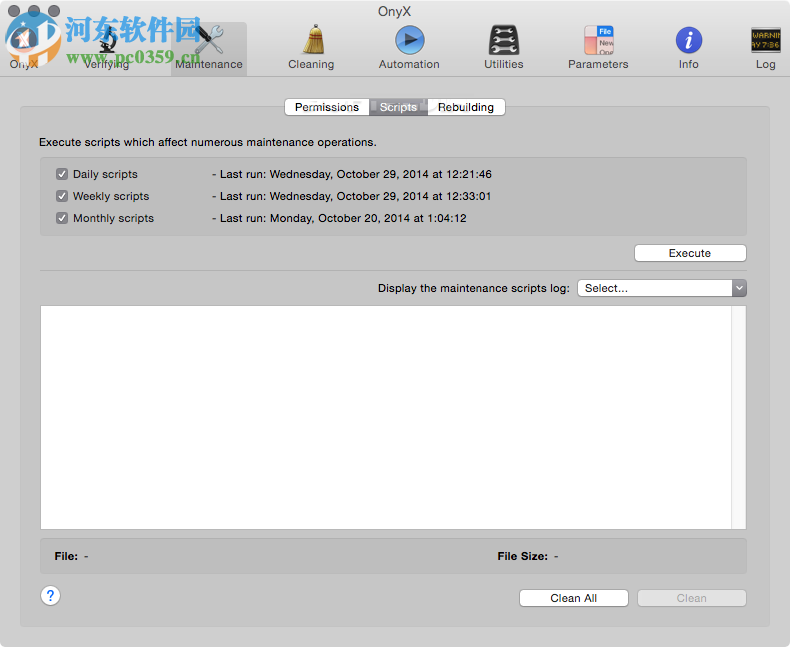Click the help question mark button
Viewport: 790px width, 647px height.
(x=50, y=596)
